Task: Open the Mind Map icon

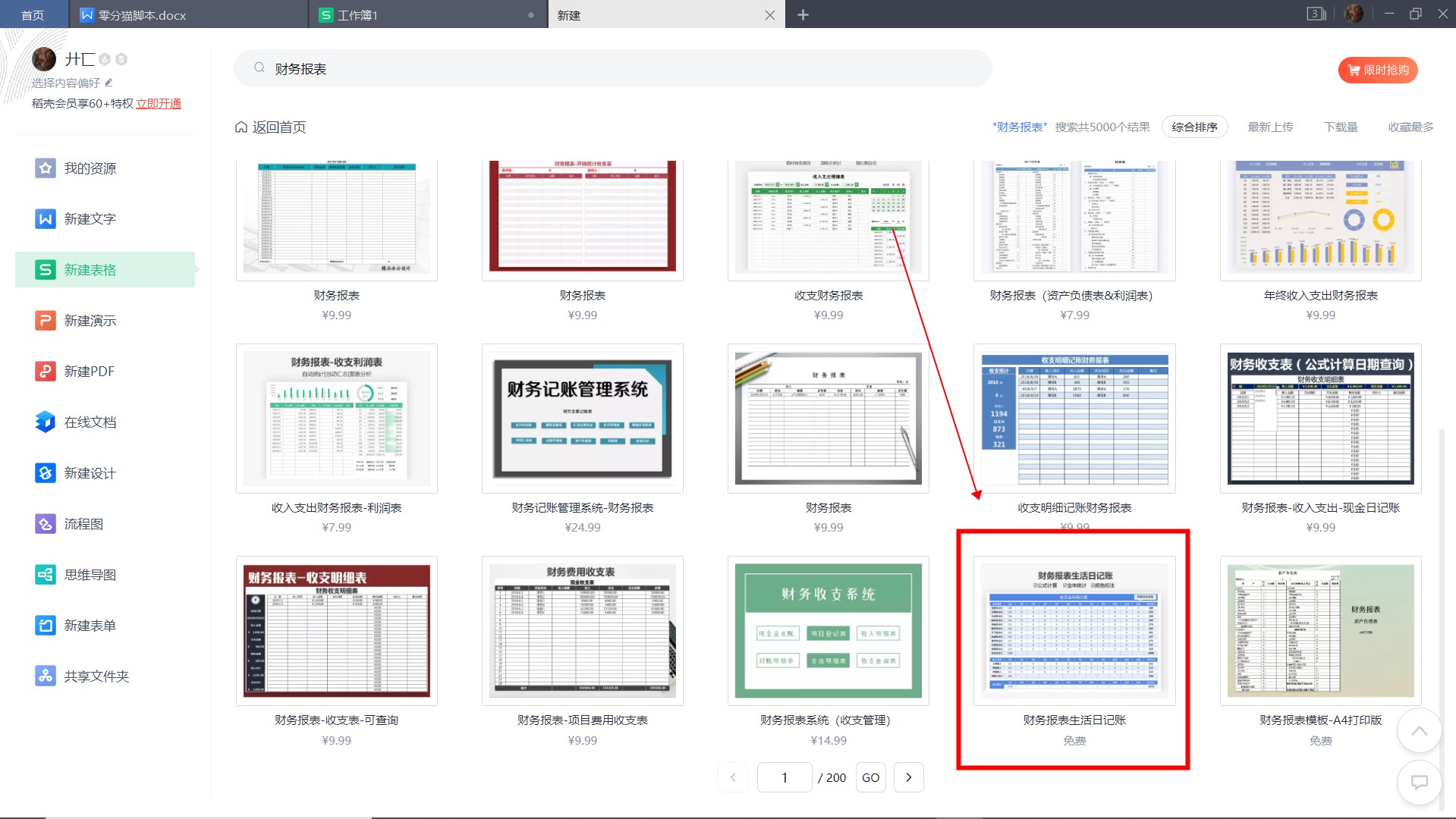Action: point(46,575)
